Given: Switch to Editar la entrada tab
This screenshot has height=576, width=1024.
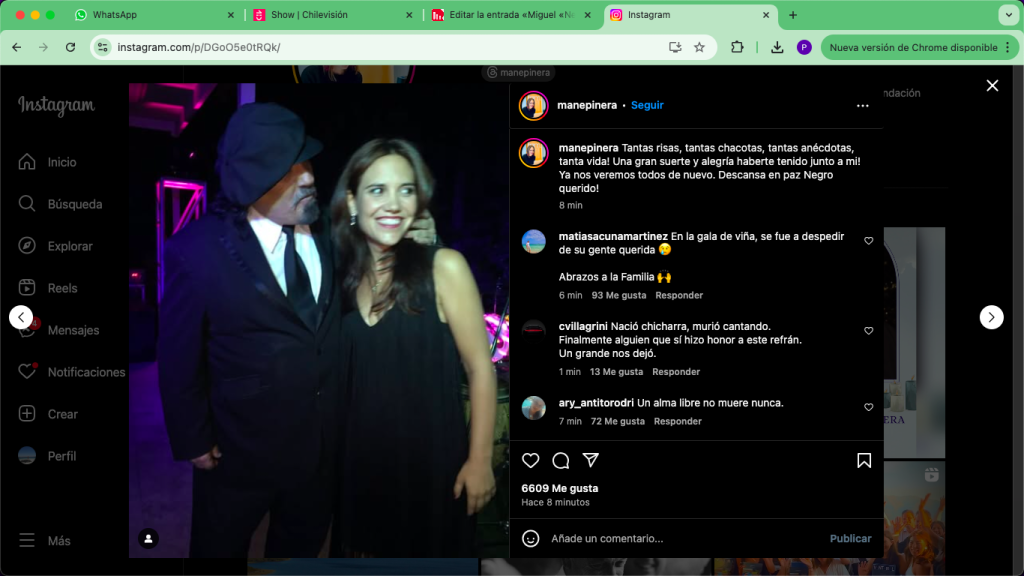Looking at the screenshot, I should pos(511,14).
